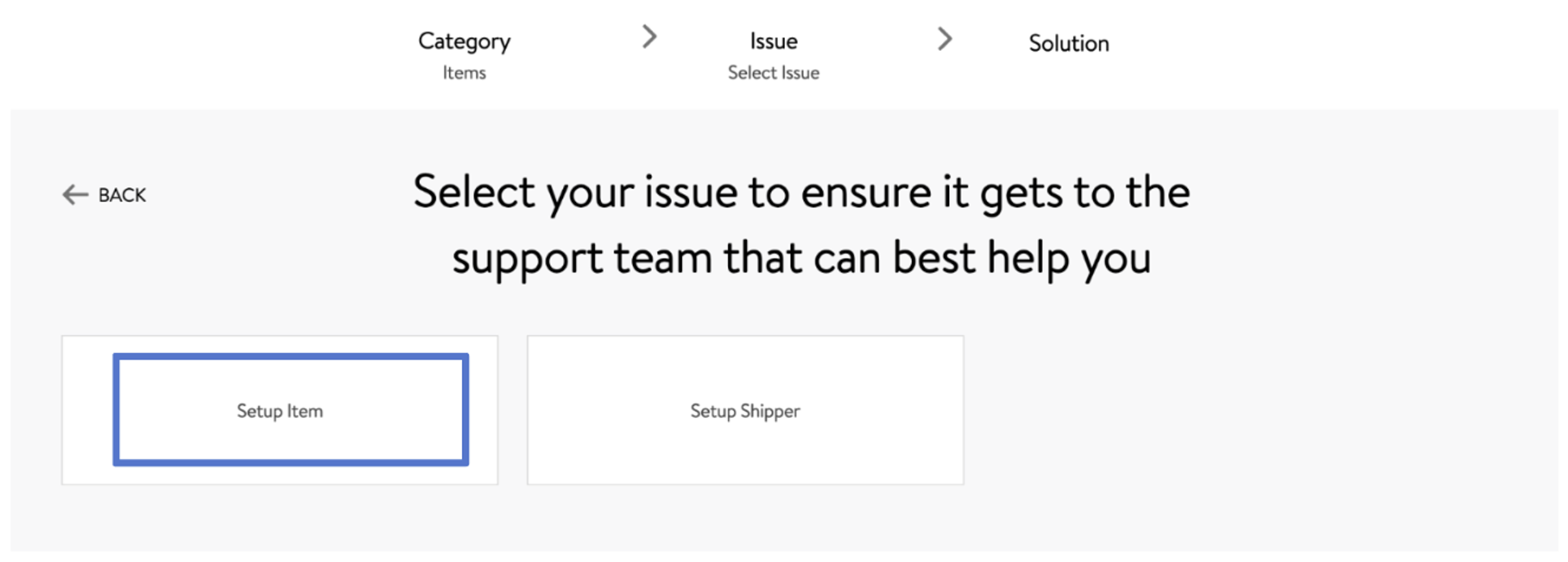Click the BACK text label
The image size is (1568, 562).
(x=122, y=195)
